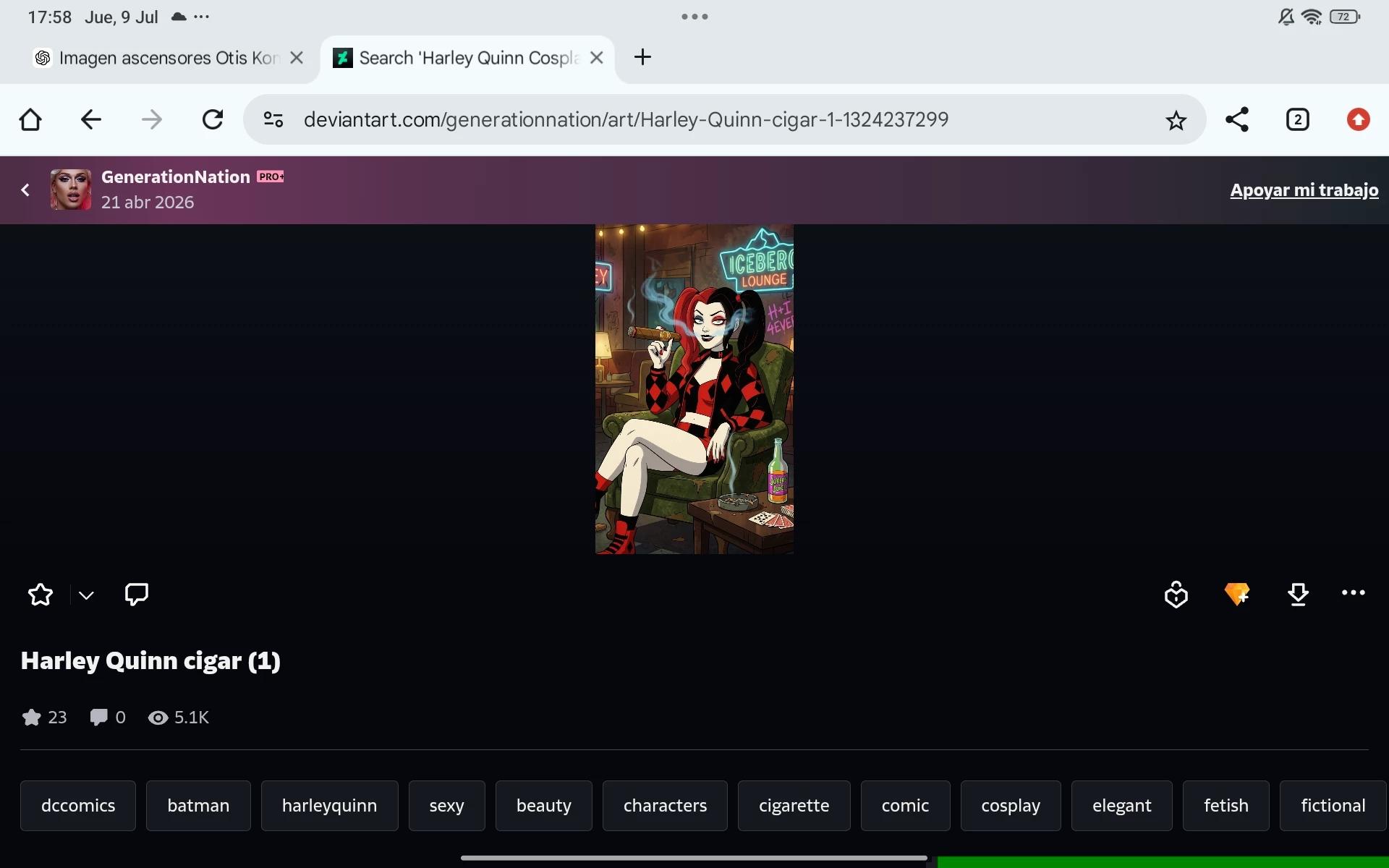Tap the PRO+ badge next to username

(x=271, y=176)
